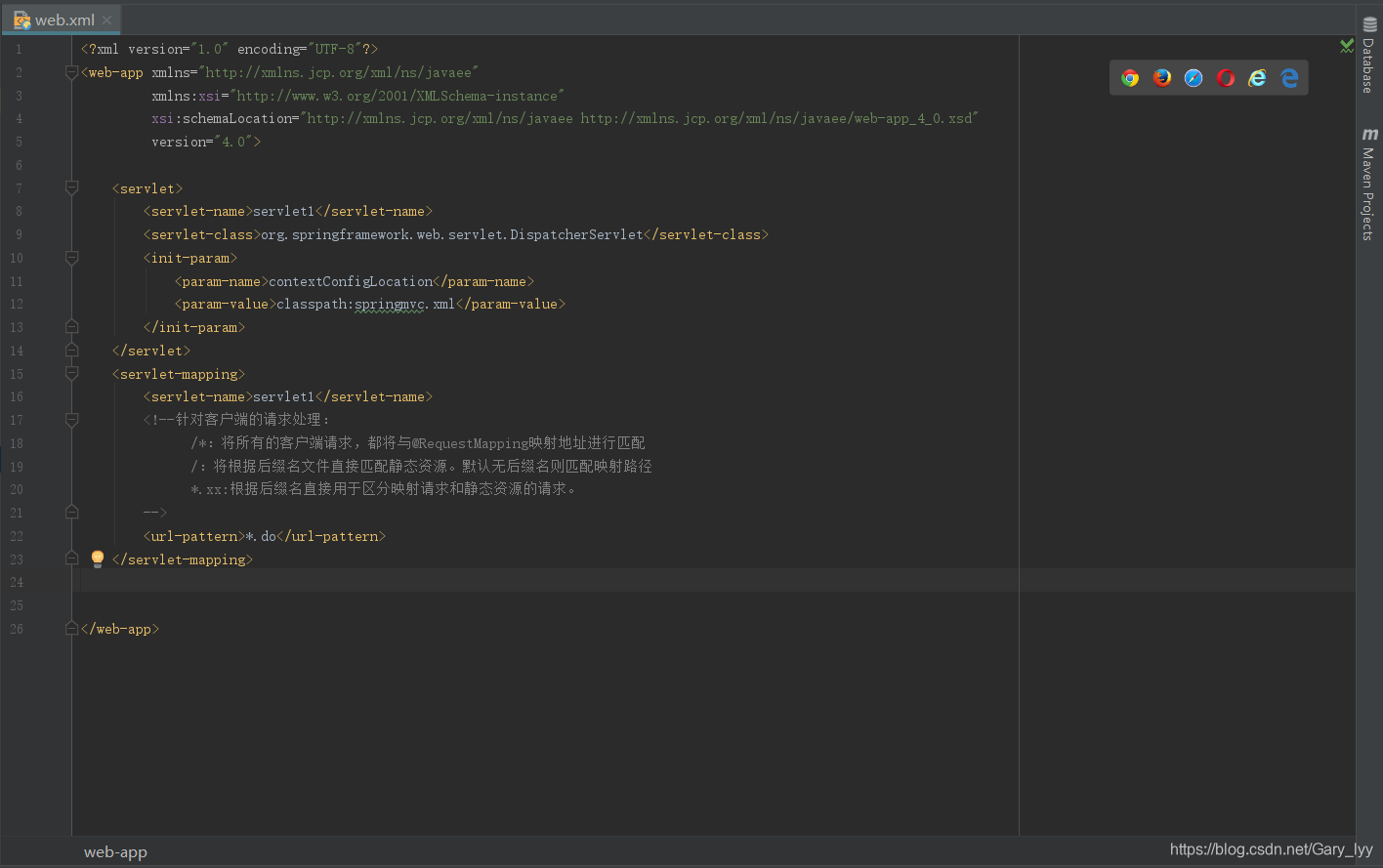Click classpath:springmvc.xml param value
Screen dimensions: 1383x868
[365, 304]
